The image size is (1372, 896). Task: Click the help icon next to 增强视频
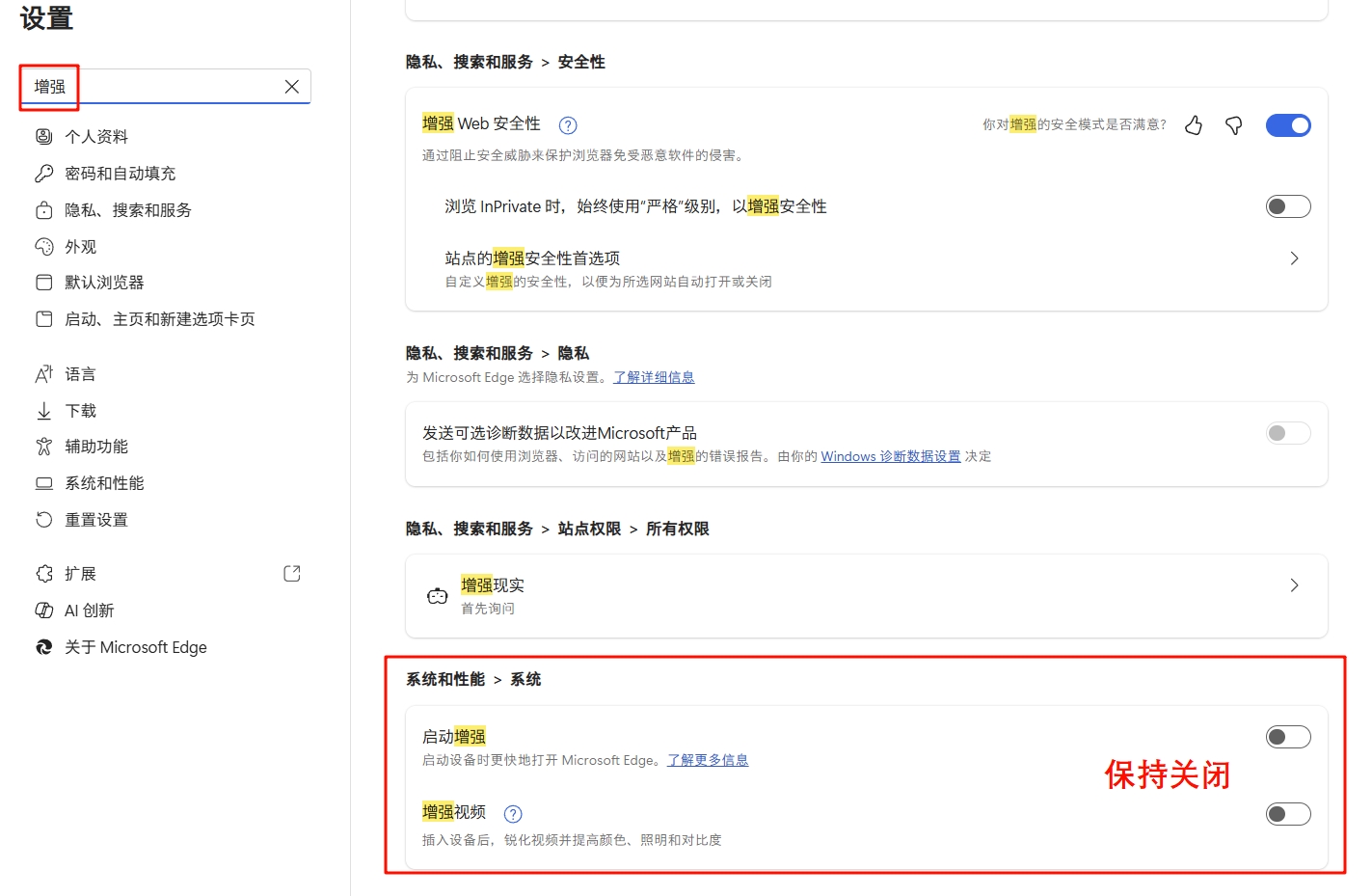point(513,813)
